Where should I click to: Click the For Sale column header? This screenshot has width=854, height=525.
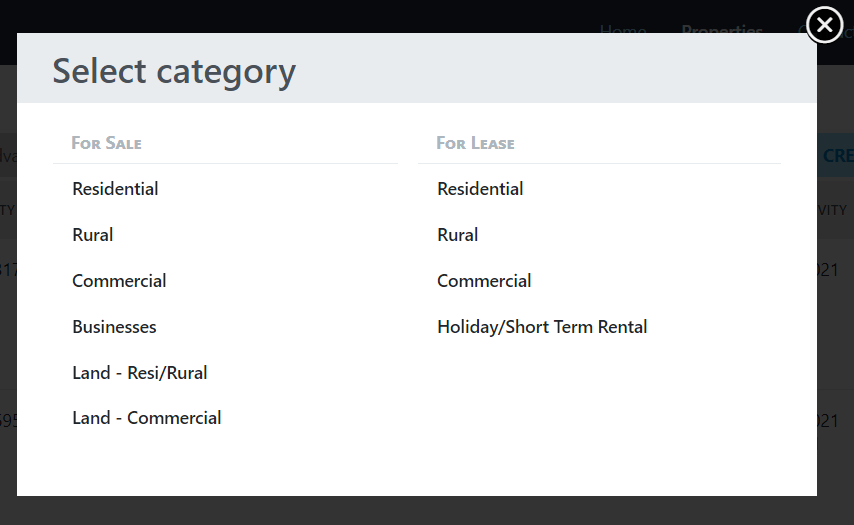(x=106, y=143)
